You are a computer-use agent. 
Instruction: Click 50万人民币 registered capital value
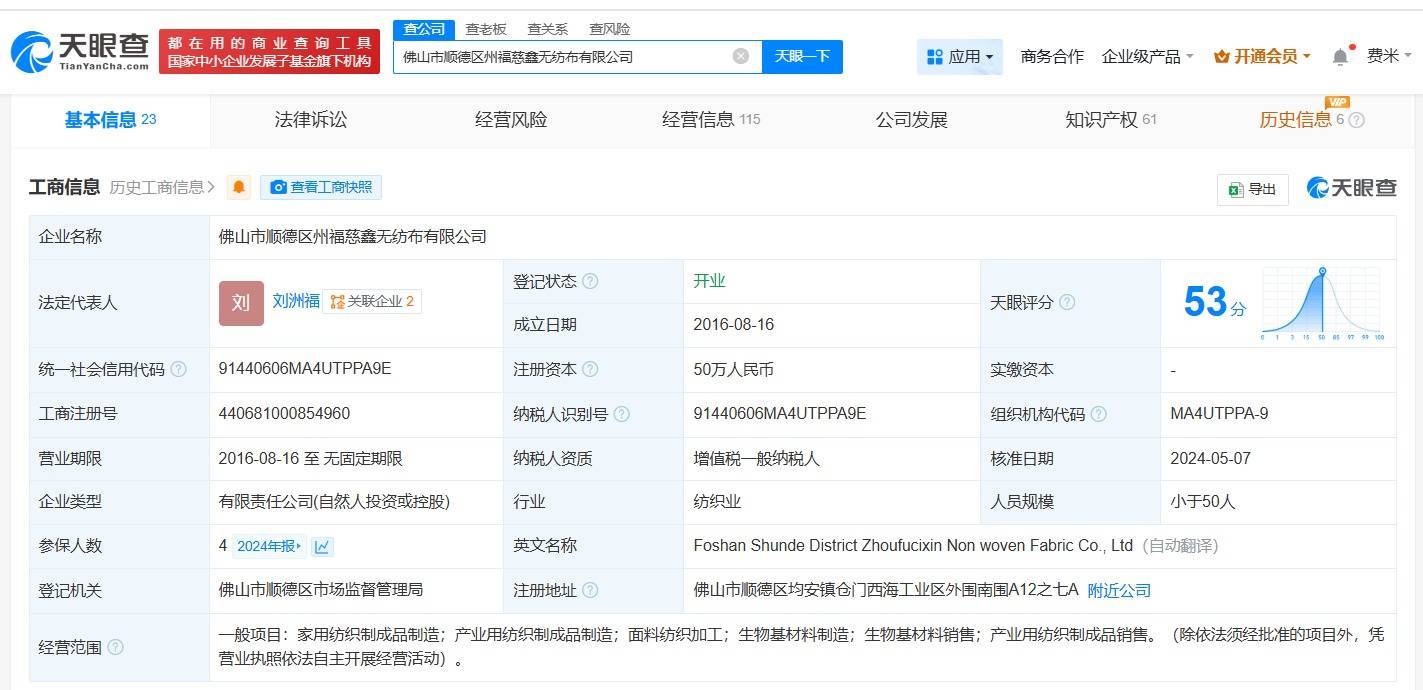(x=734, y=370)
